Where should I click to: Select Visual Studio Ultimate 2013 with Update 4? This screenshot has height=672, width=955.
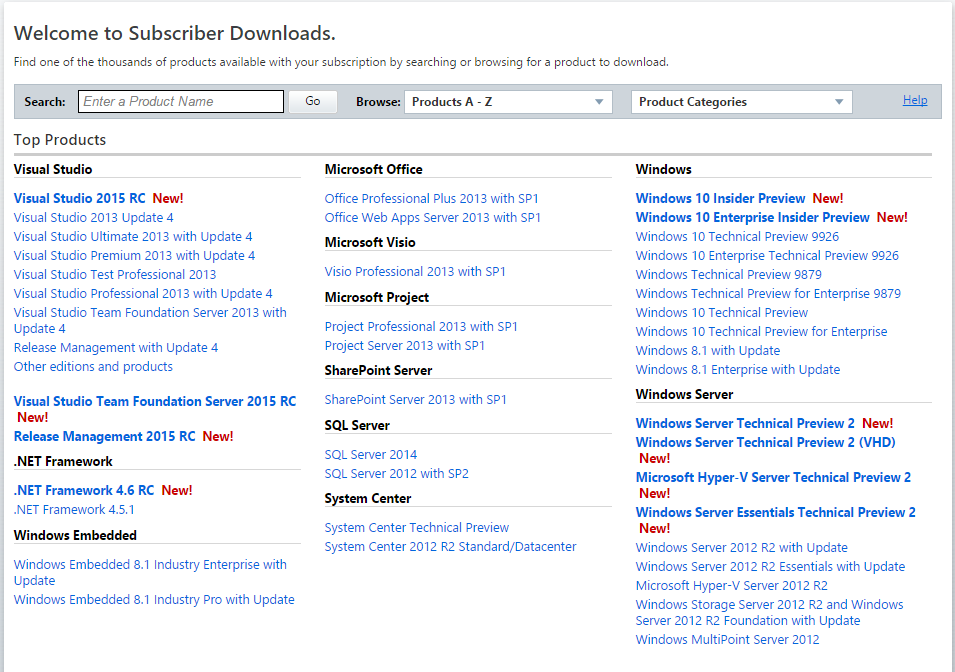click(x=133, y=236)
